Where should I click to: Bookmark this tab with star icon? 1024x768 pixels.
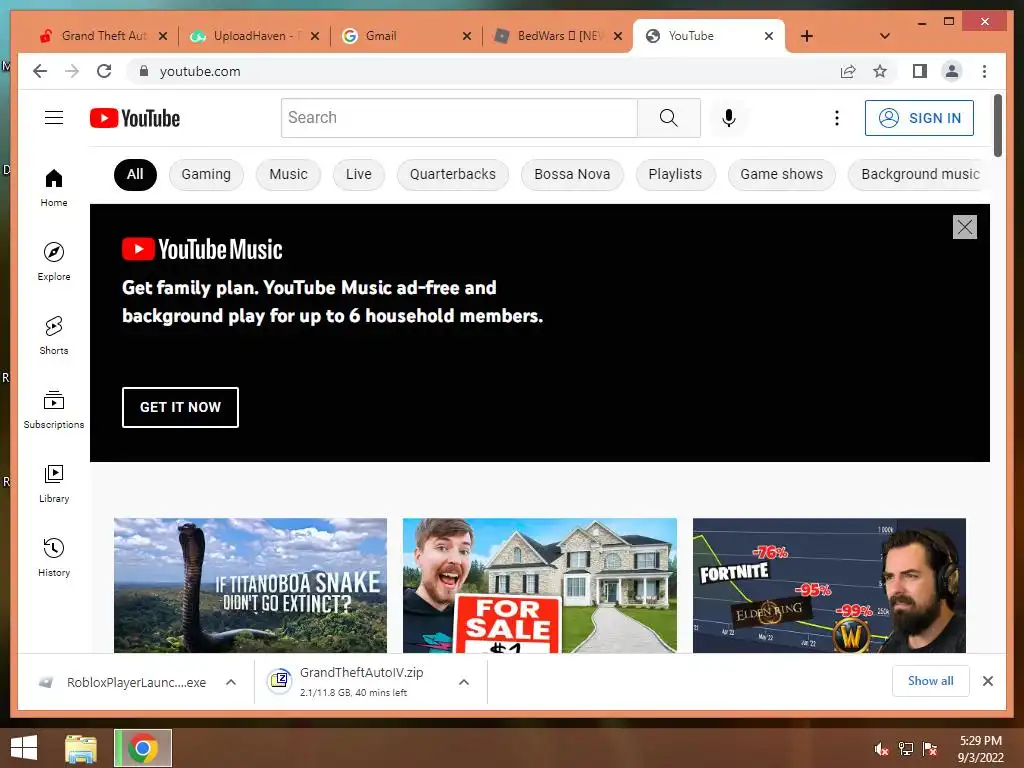(x=880, y=71)
